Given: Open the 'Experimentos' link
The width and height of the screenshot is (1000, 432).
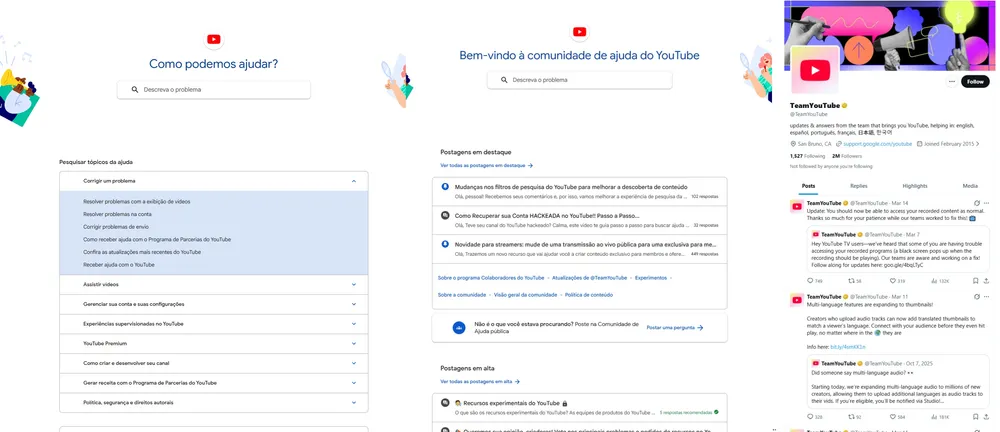Looking at the screenshot, I should click(x=651, y=278).
